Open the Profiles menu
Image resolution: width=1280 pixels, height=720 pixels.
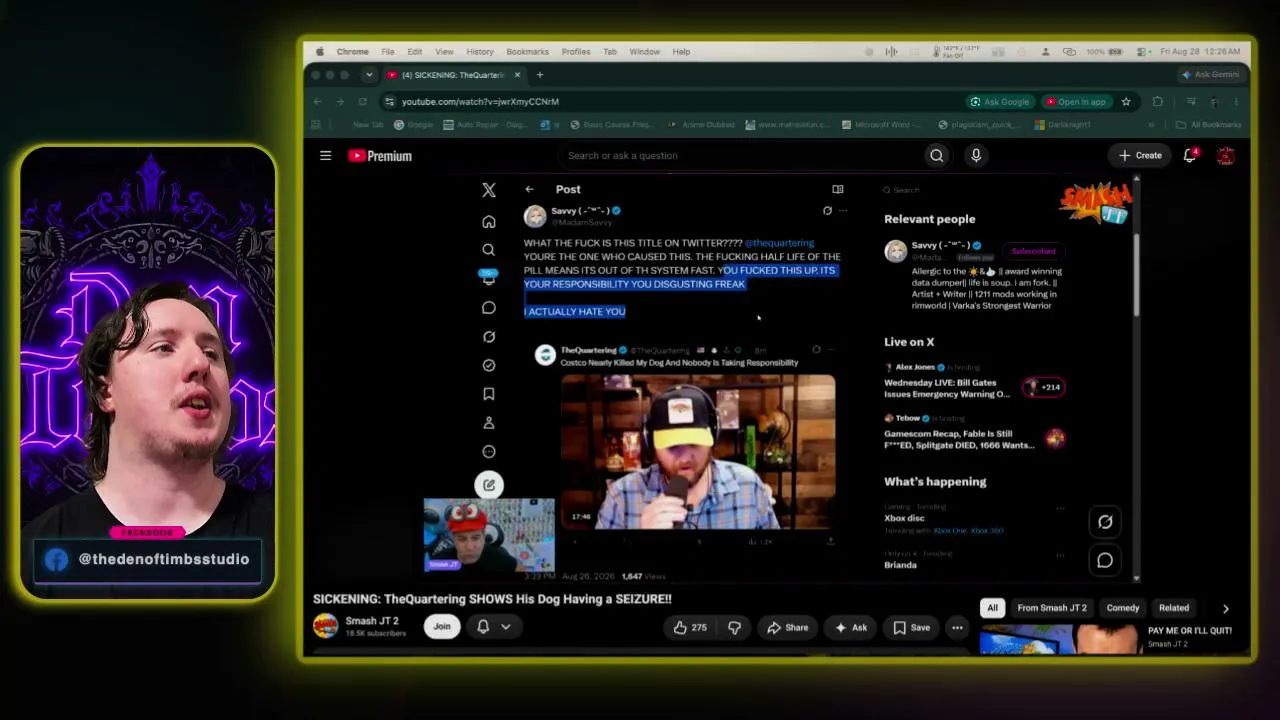576,52
